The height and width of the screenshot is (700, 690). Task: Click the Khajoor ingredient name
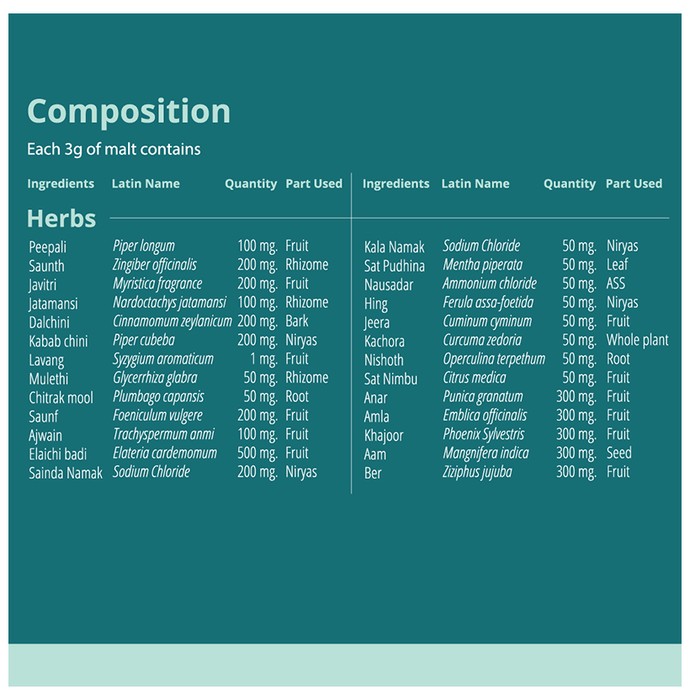[x=383, y=436]
